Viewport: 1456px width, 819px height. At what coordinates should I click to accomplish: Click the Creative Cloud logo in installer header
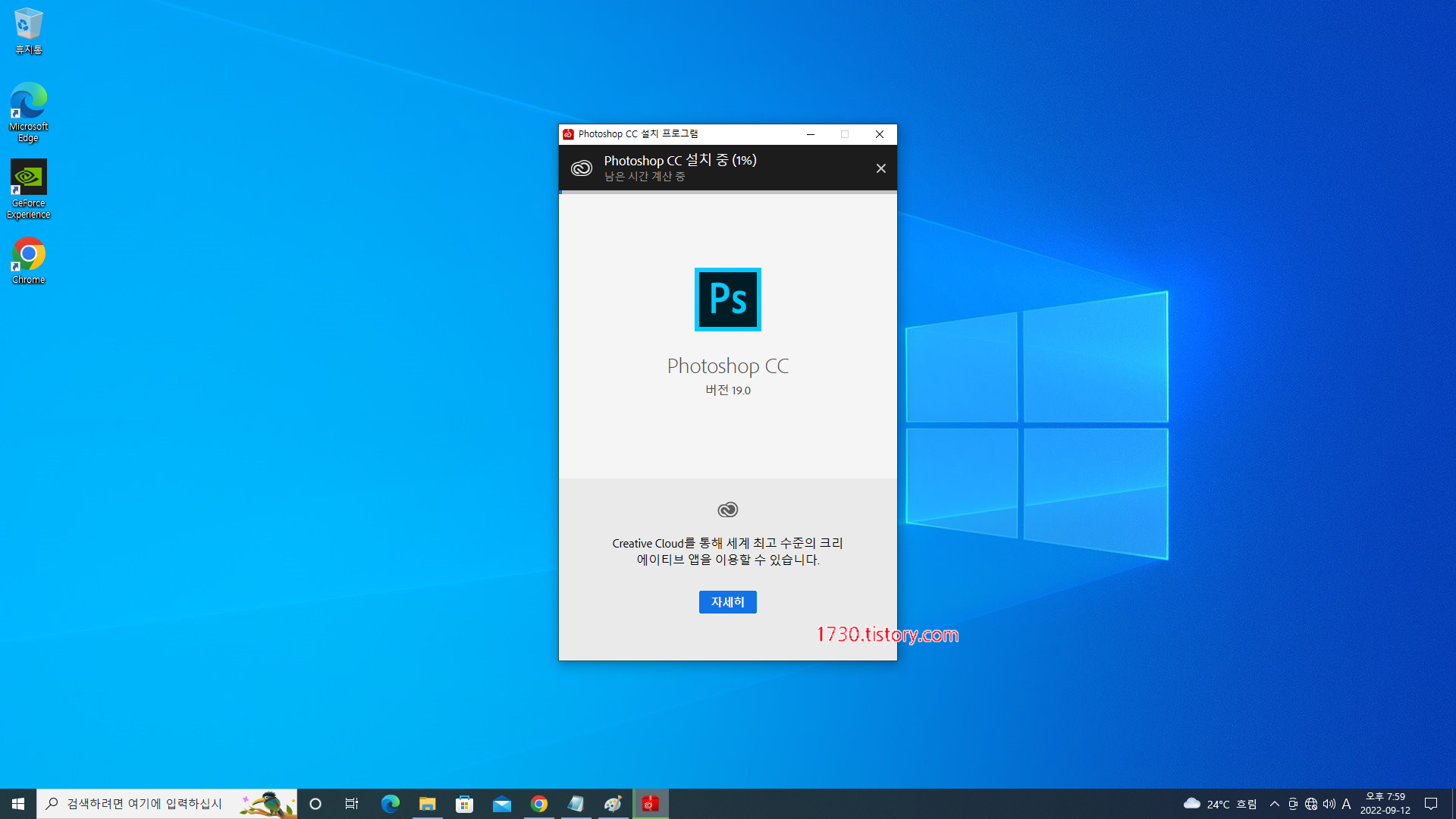(x=582, y=168)
